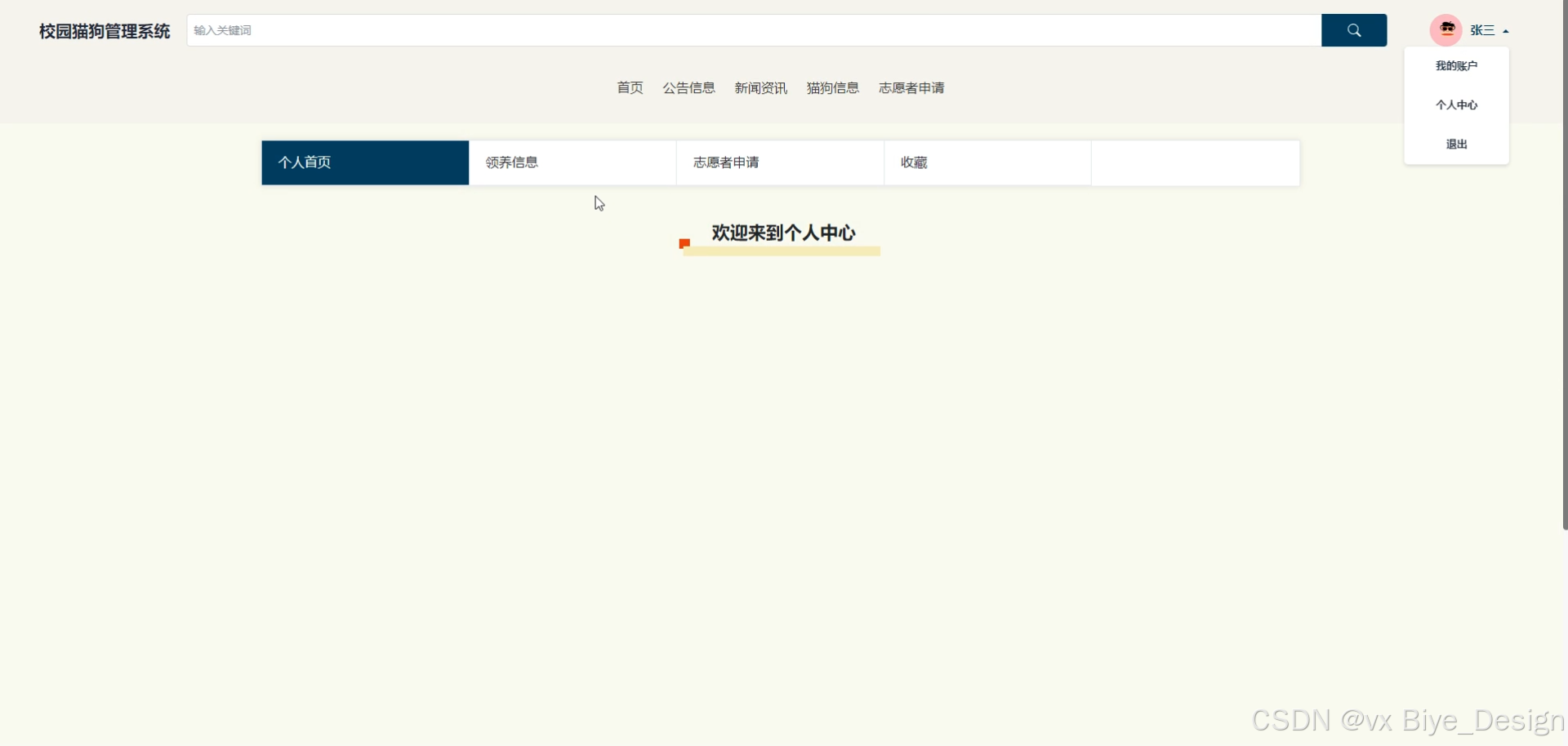Open 新闻资讯 in navigation bar

pyautogui.click(x=760, y=87)
